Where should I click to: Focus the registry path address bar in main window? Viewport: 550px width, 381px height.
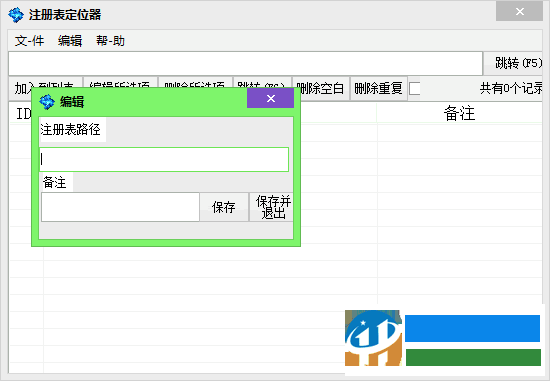coord(245,64)
